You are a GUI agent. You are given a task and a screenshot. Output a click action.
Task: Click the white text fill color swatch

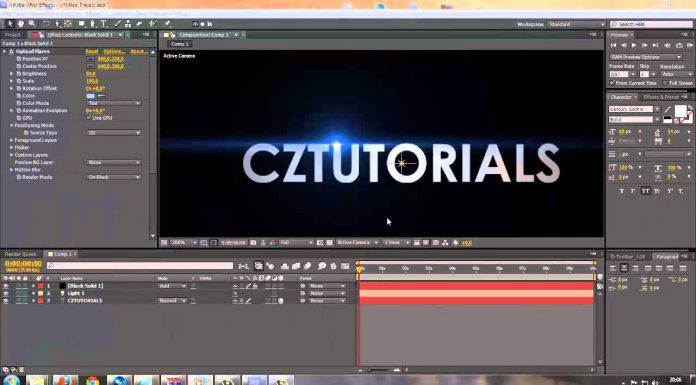pos(681,111)
